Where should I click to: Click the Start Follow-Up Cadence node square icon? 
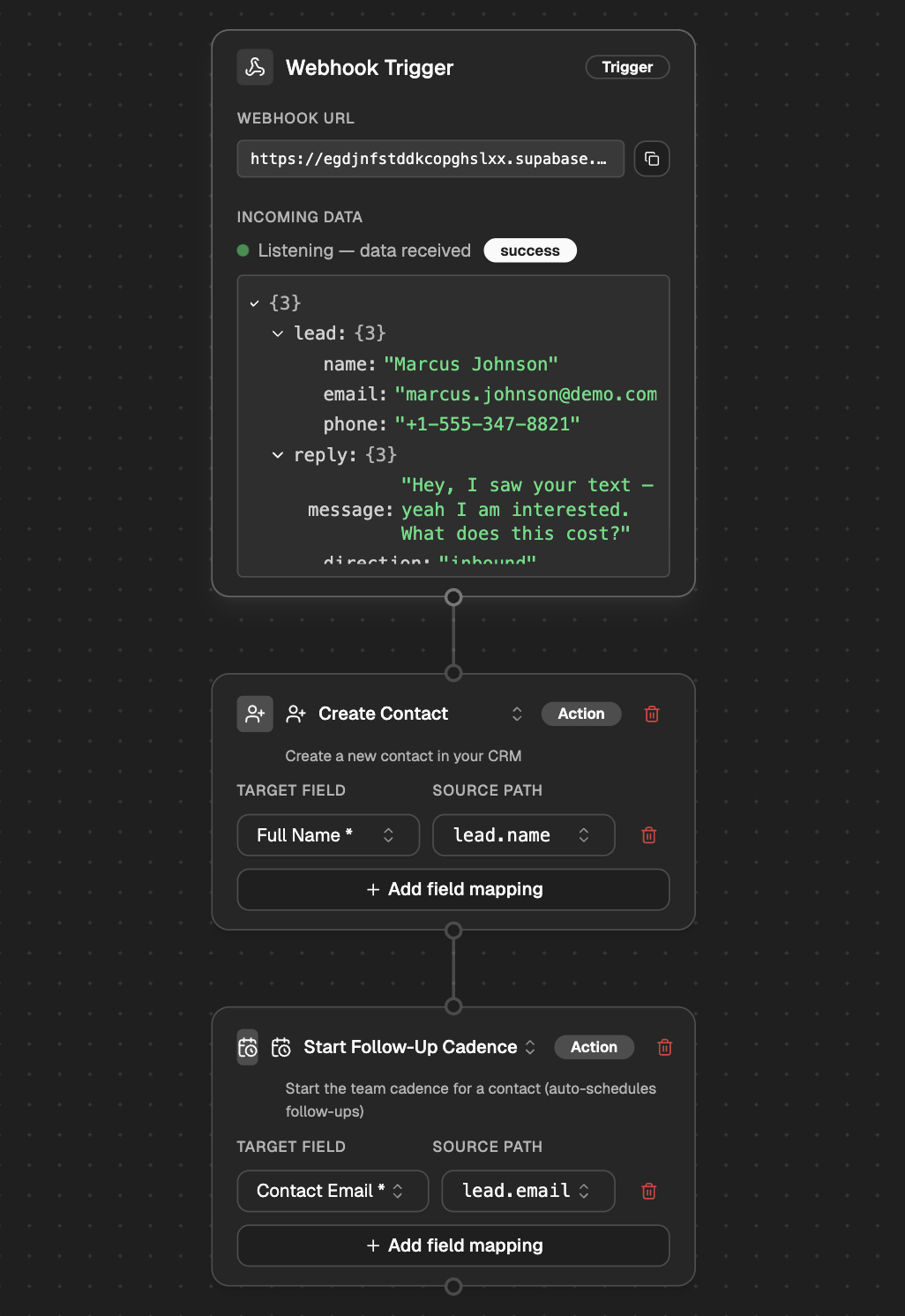tap(248, 1047)
